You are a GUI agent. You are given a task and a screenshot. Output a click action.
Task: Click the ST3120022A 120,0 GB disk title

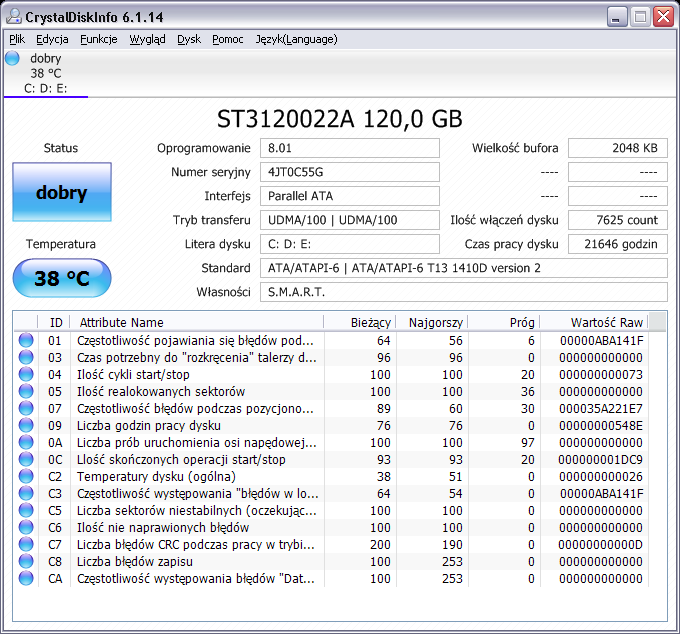click(340, 119)
